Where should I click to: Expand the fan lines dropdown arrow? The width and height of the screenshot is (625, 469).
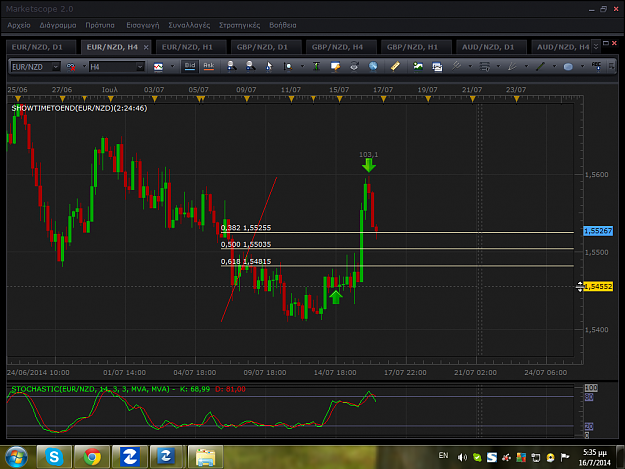coord(526,66)
